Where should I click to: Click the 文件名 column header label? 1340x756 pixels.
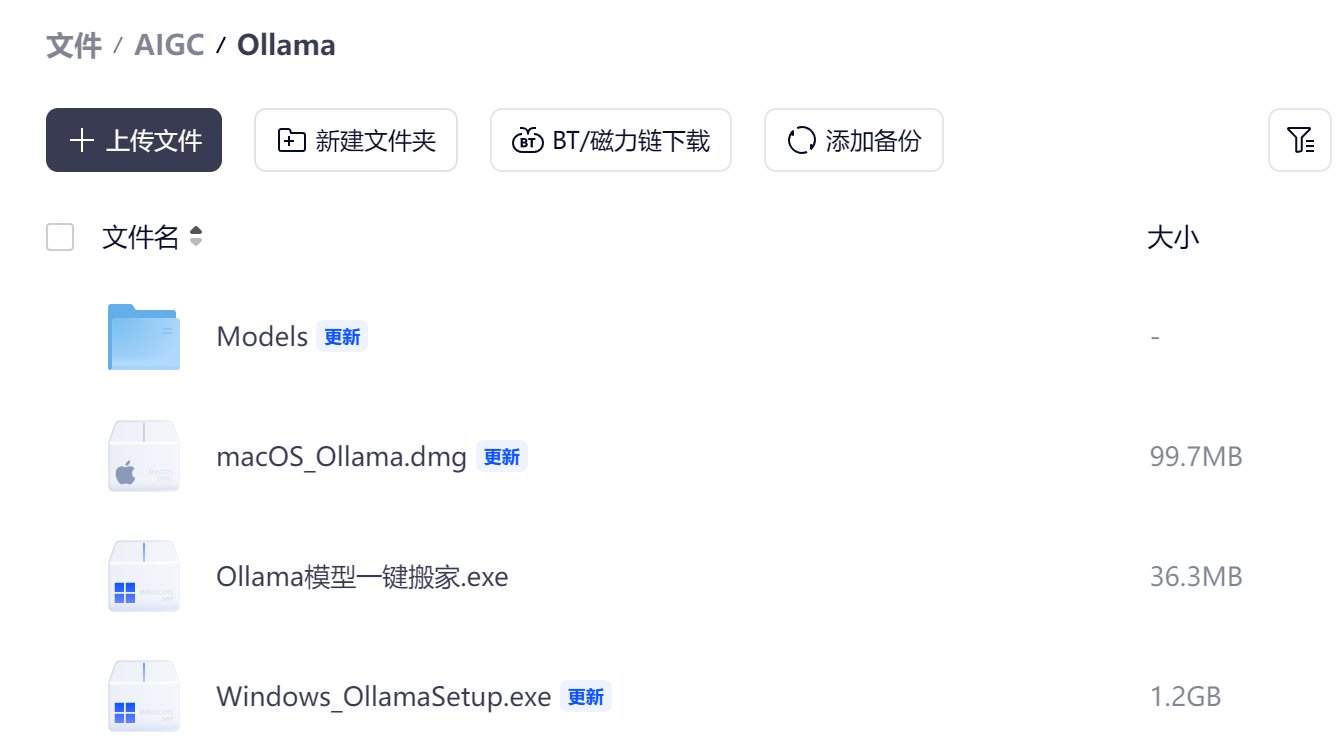[140, 237]
